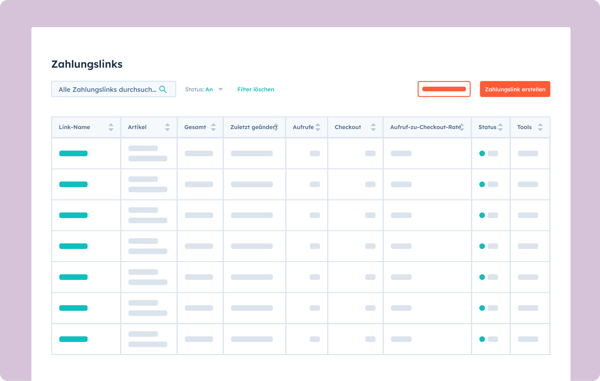Click the Status column header text
The width and height of the screenshot is (600, 381).
(x=487, y=127)
